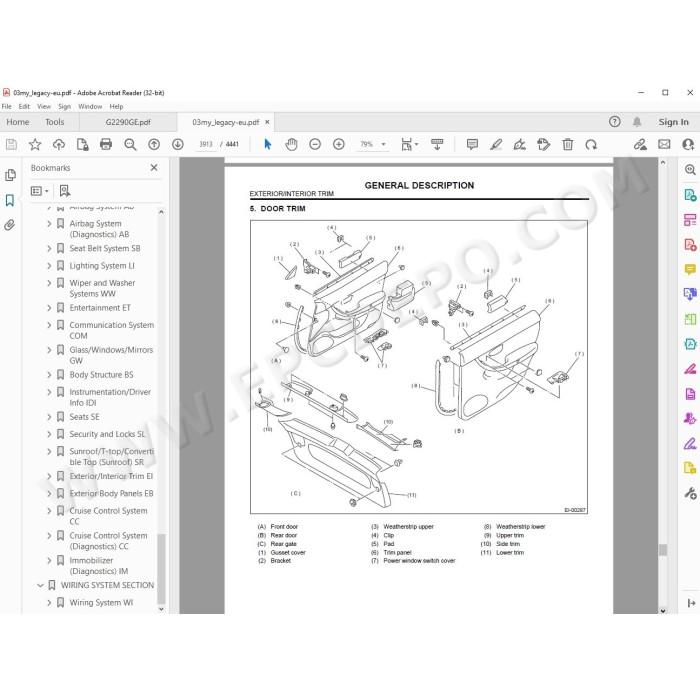Click the document vertical scrollbar thumb

pos(663,550)
